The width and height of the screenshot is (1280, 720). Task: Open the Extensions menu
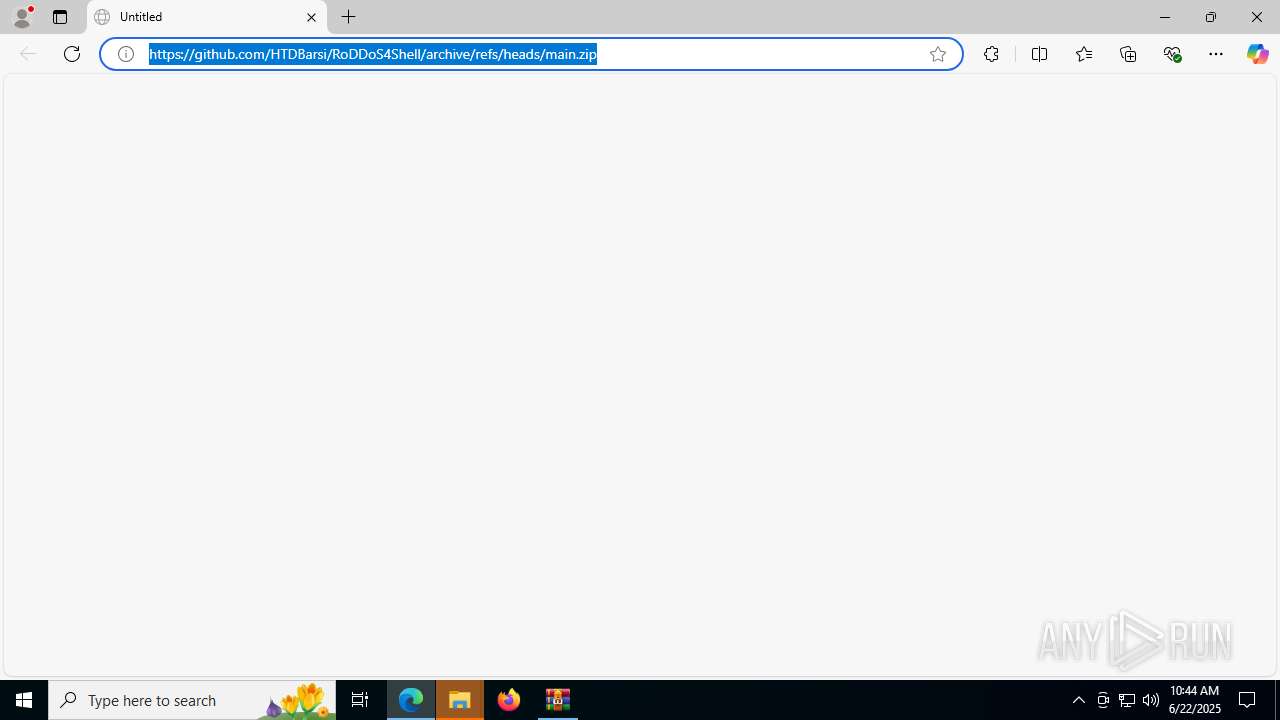pos(991,54)
